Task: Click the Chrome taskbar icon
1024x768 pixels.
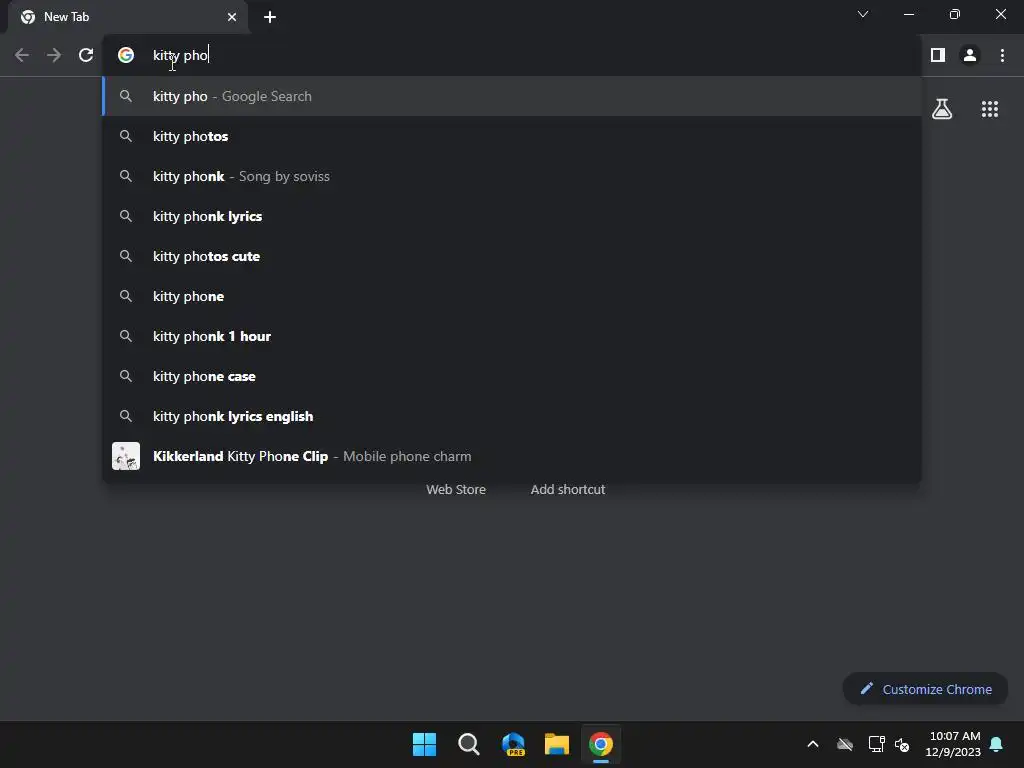Action: pyautogui.click(x=601, y=744)
